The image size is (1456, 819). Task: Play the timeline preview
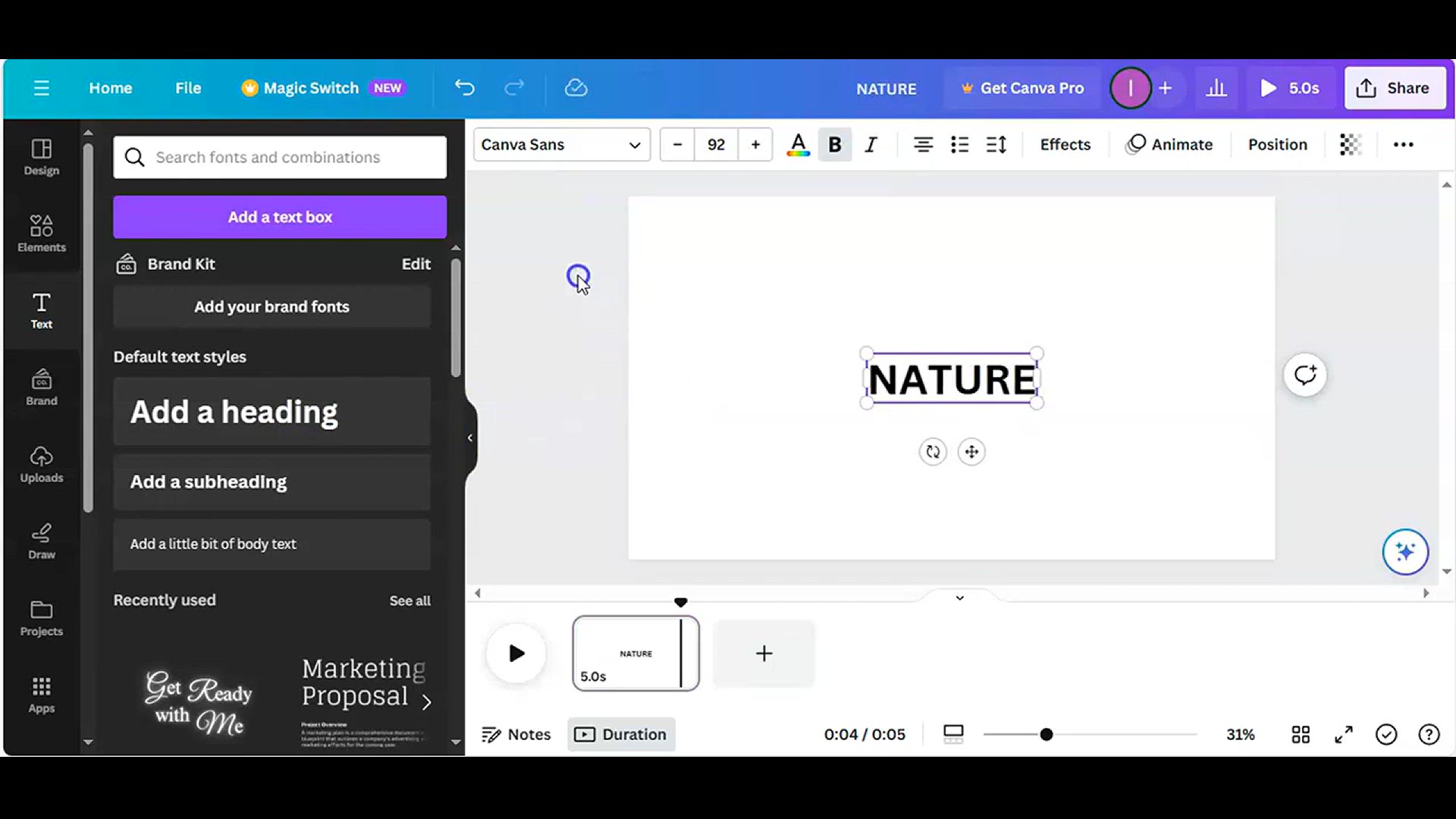click(516, 653)
